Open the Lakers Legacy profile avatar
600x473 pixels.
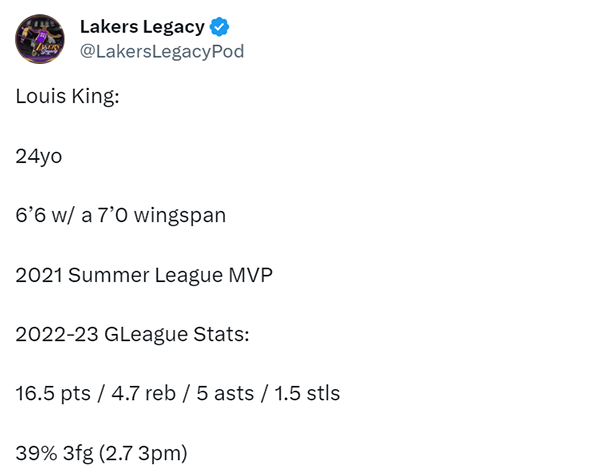click(40, 39)
